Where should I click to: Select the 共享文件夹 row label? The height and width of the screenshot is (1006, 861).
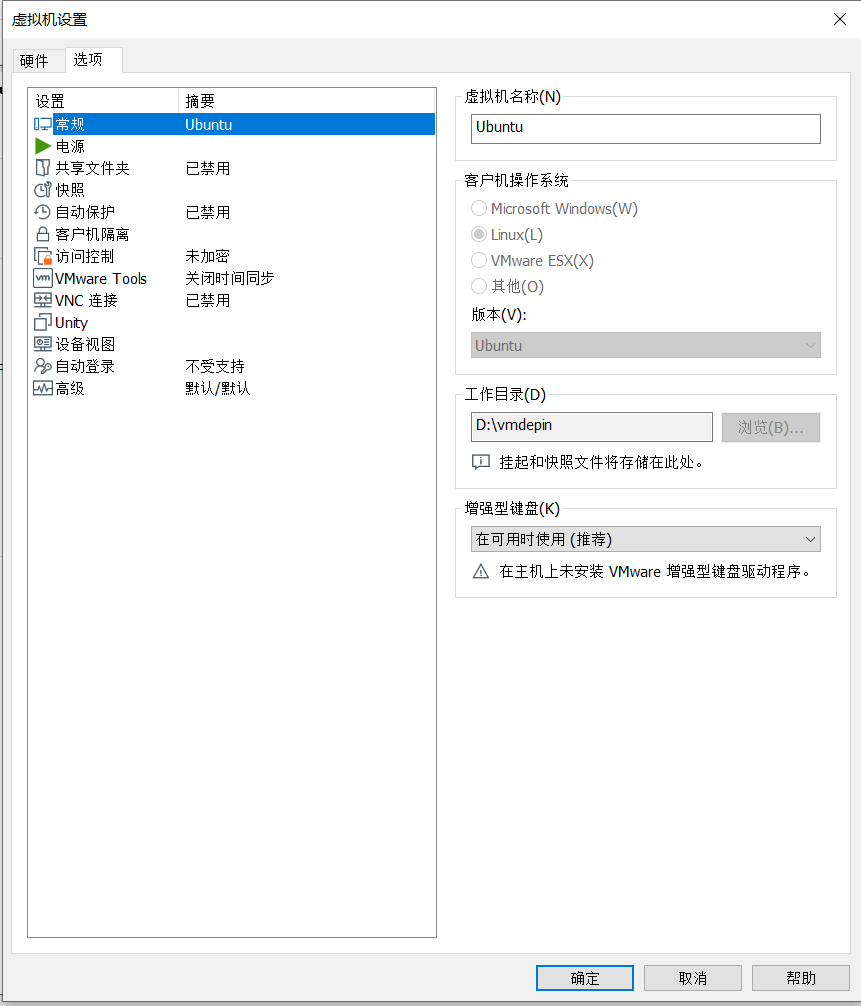92,168
